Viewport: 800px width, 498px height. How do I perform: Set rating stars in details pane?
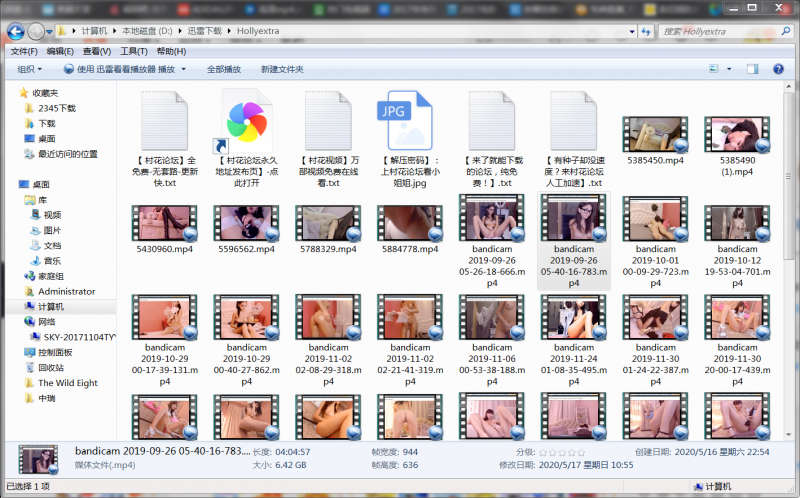pyautogui.click(x=562, y=452)
